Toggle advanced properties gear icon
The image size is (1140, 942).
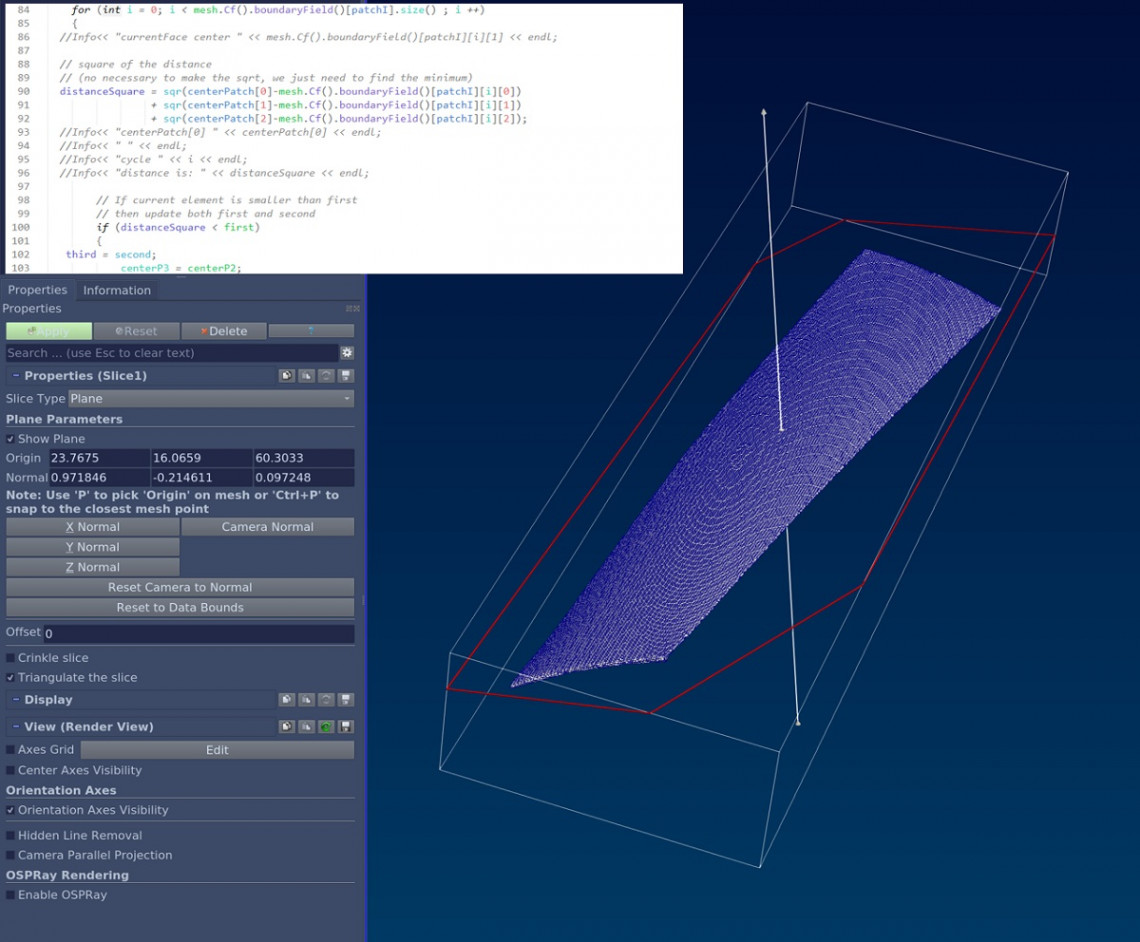[x=348, y=353]
